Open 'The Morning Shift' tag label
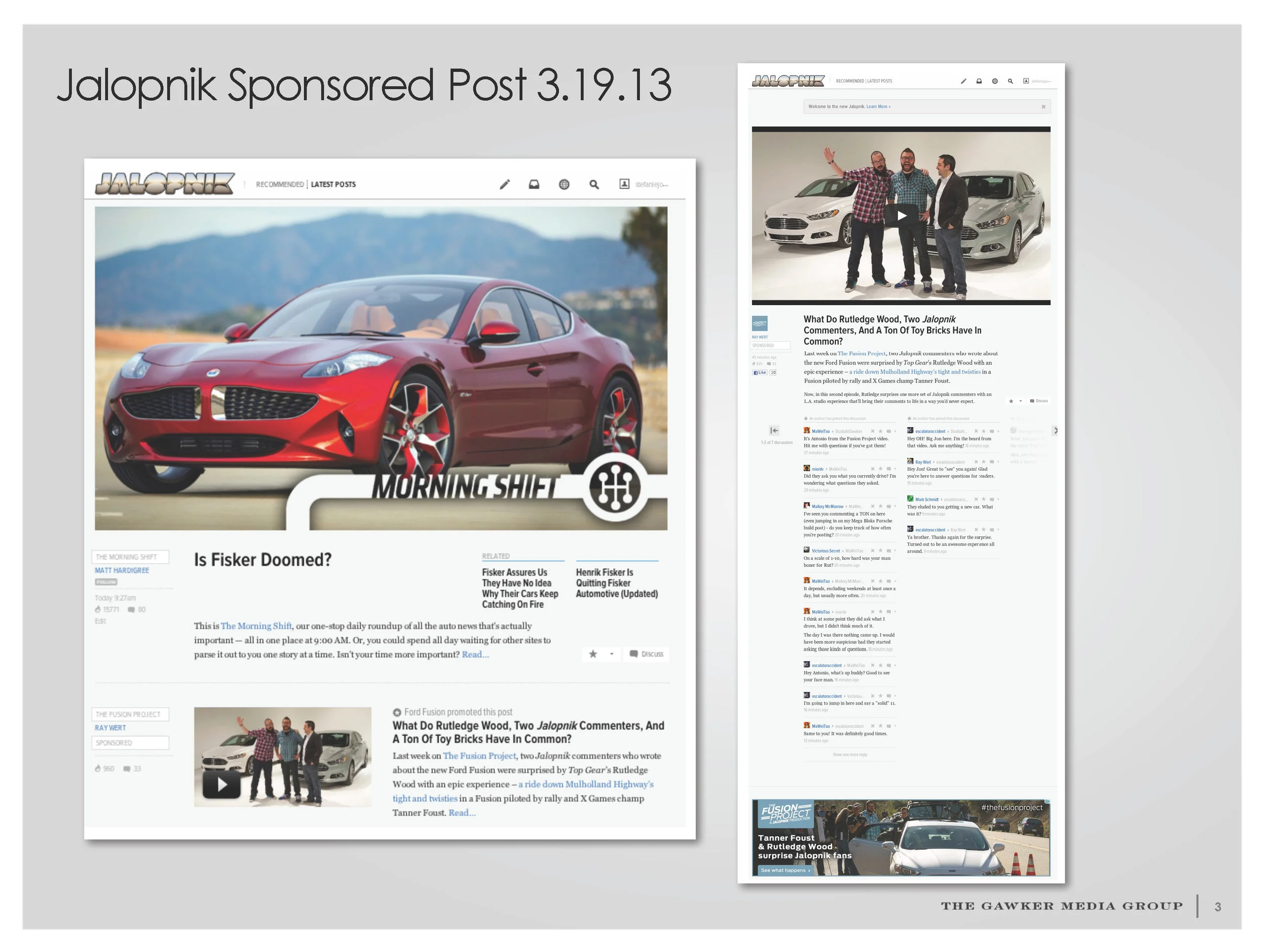This screenshot has height=952, width=1265. click(x=130, y=557)
